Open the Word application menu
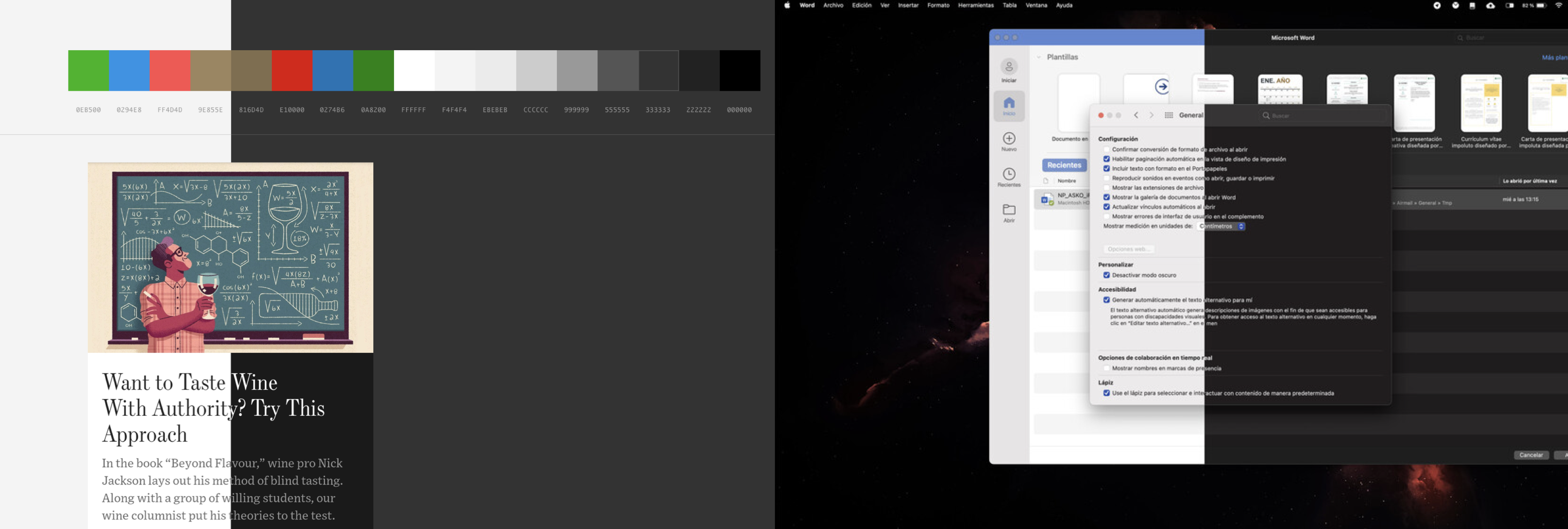The image size is (1568, 529). coord(807,5)
